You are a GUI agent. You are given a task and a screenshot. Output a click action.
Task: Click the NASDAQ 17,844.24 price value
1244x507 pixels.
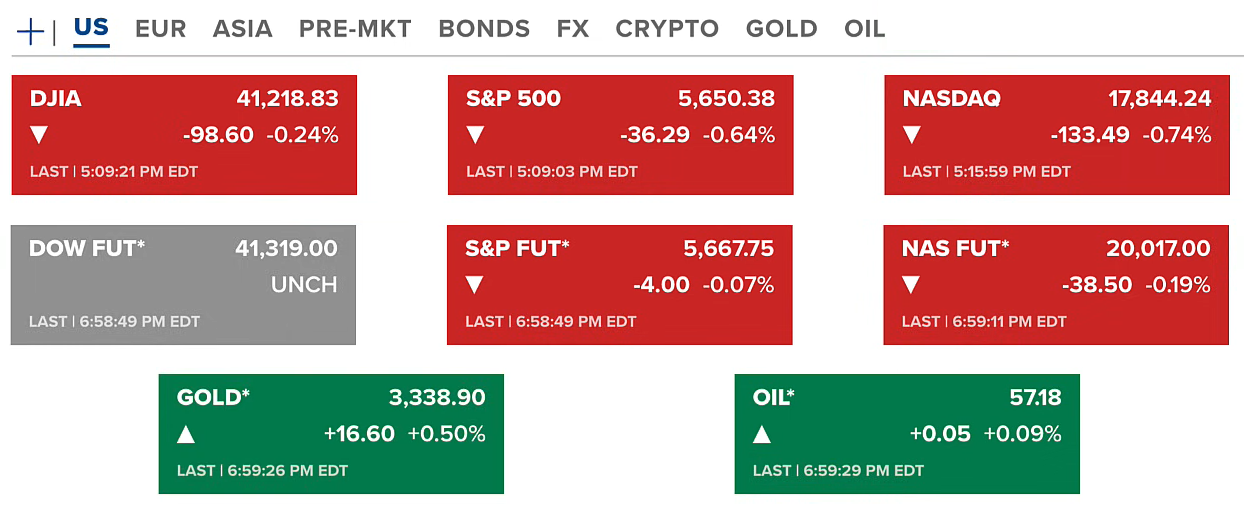pyautogui.click(x=1159, y=99)
